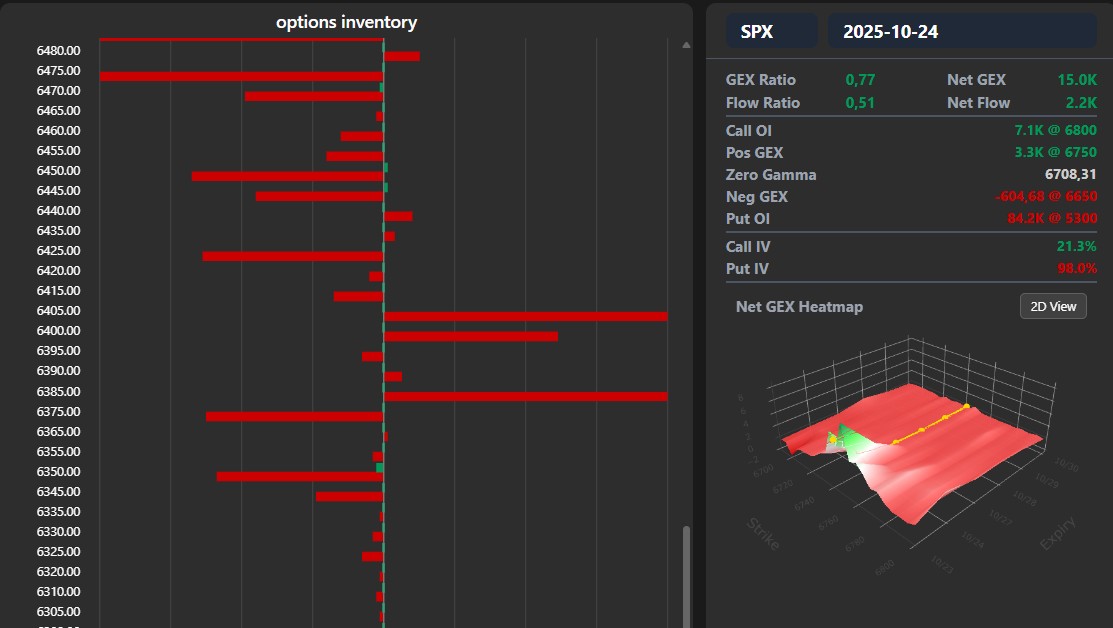The height and width of the screenshot is (628, 1113).
Task: Click the options inventory scrollbar thumb
Action: point(686,575)
